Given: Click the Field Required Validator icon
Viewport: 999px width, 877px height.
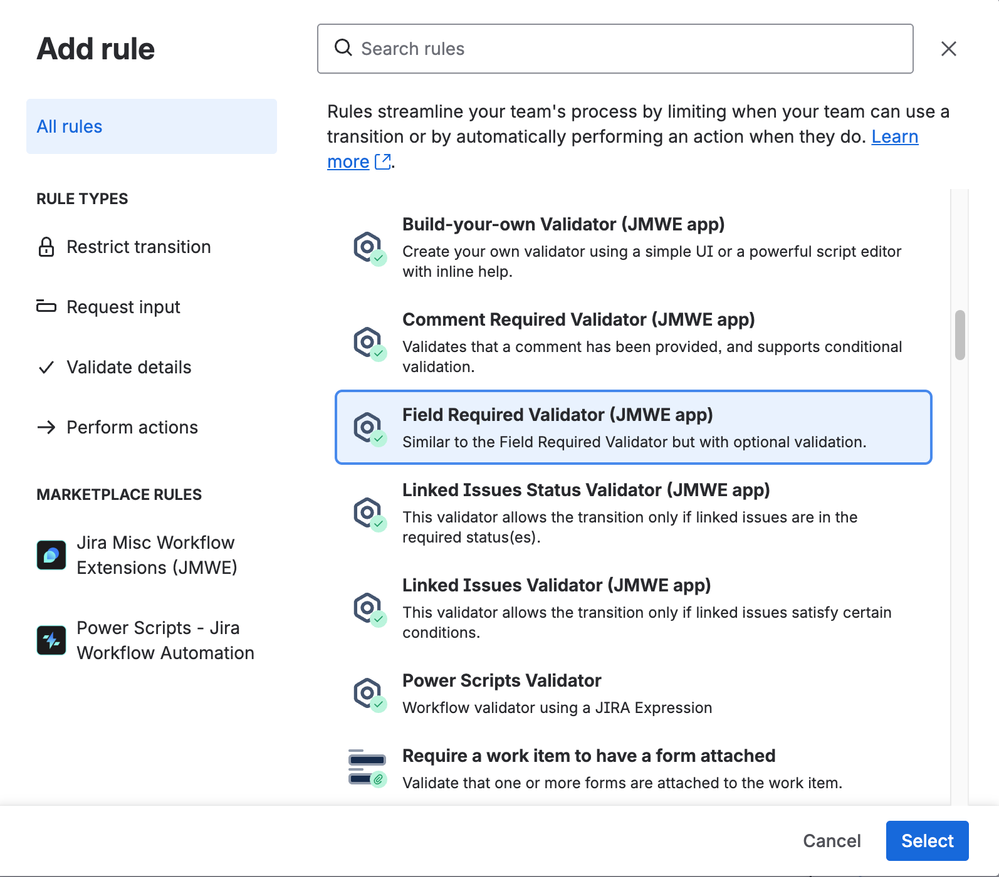Looking at the screenshot, I should [369, 427].
